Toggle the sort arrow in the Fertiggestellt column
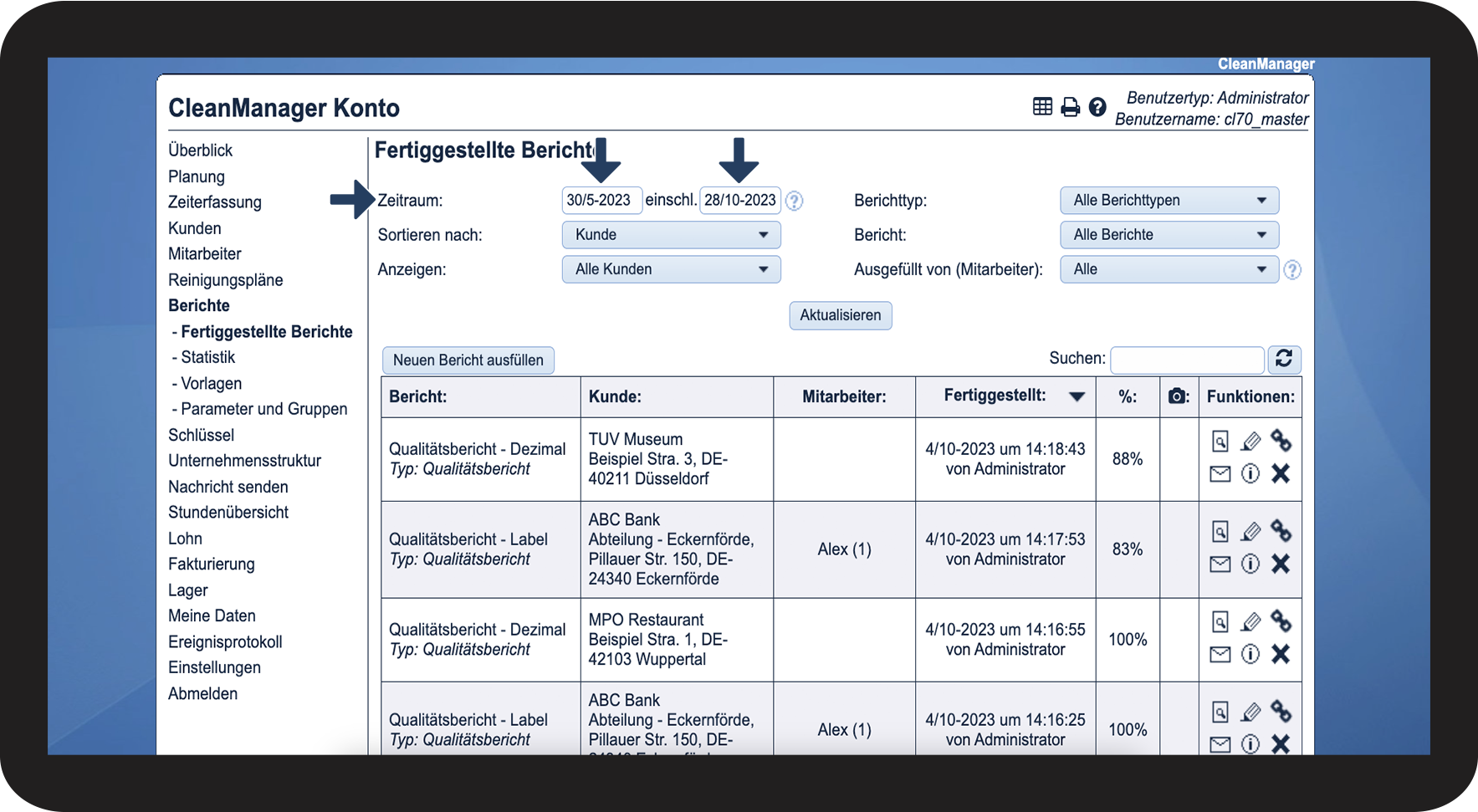This screenshot has height=812, width=1478. 1077,396
